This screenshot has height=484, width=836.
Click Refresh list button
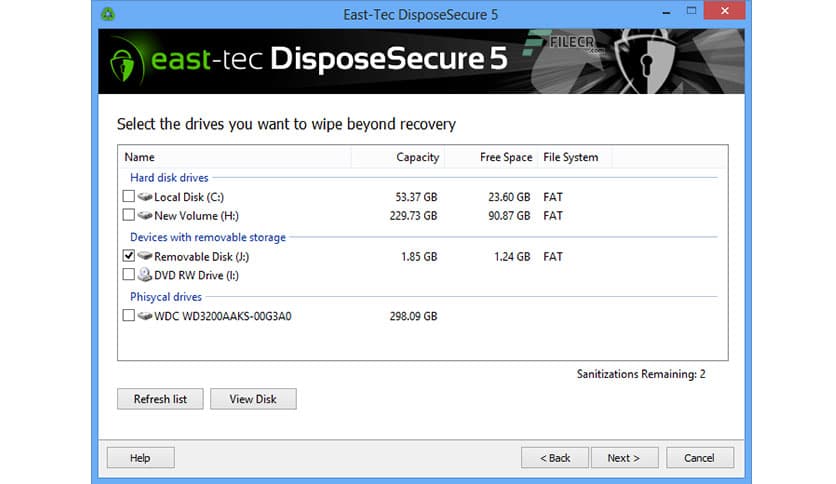160,399
